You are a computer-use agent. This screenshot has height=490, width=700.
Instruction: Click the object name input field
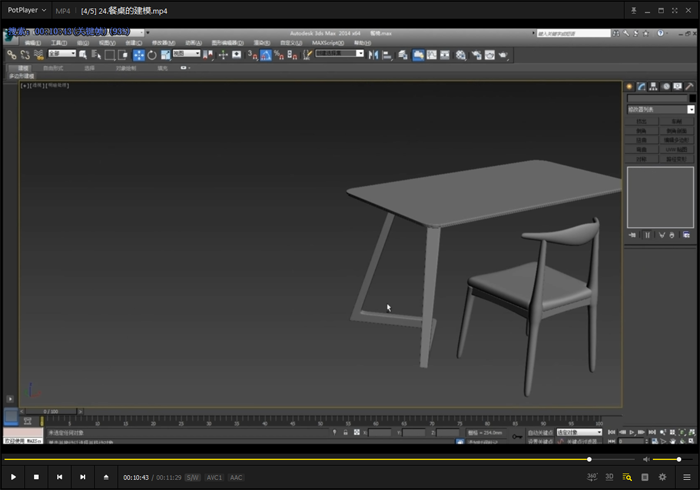pyautogui.click(x=656, y=98)
